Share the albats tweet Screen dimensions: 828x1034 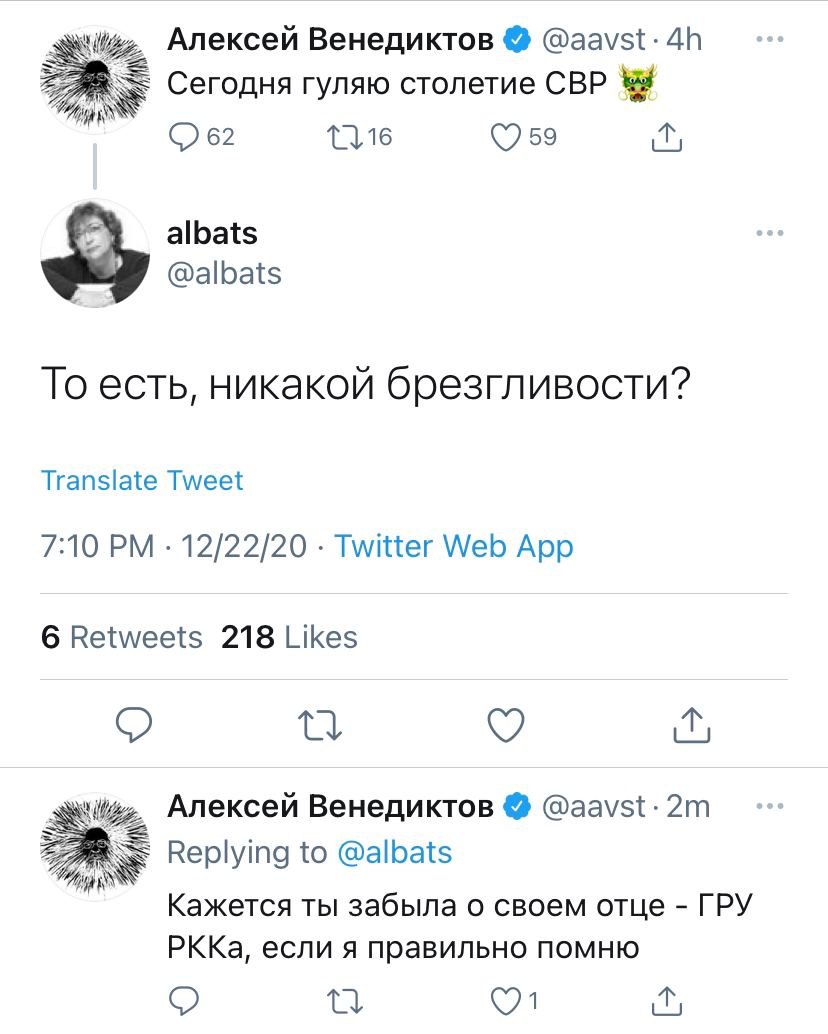(692, 725)
